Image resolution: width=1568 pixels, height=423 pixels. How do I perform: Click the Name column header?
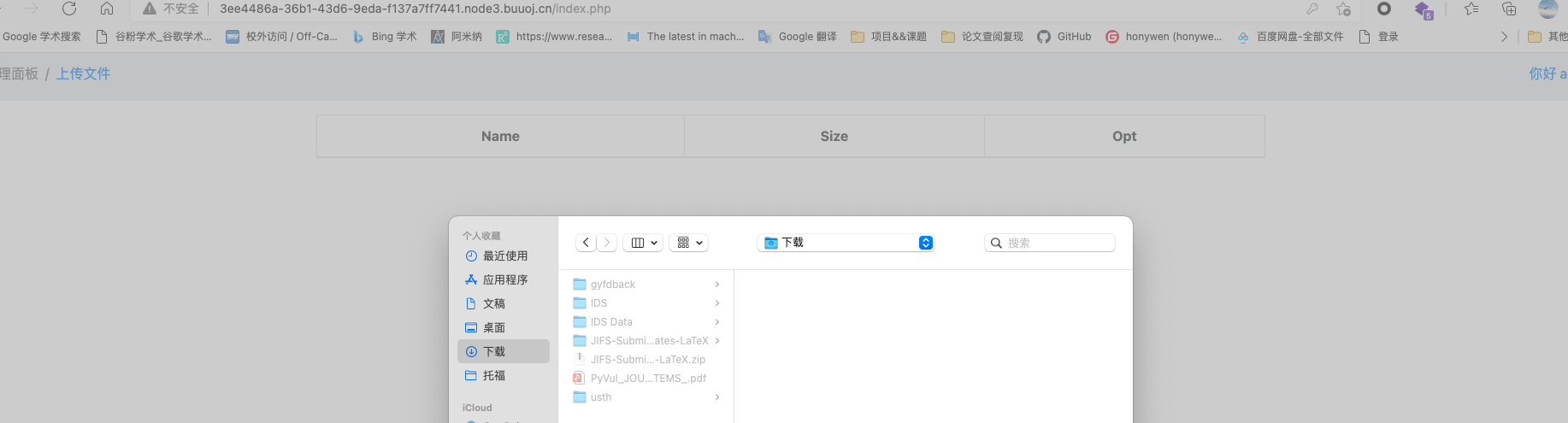[500, 136]
